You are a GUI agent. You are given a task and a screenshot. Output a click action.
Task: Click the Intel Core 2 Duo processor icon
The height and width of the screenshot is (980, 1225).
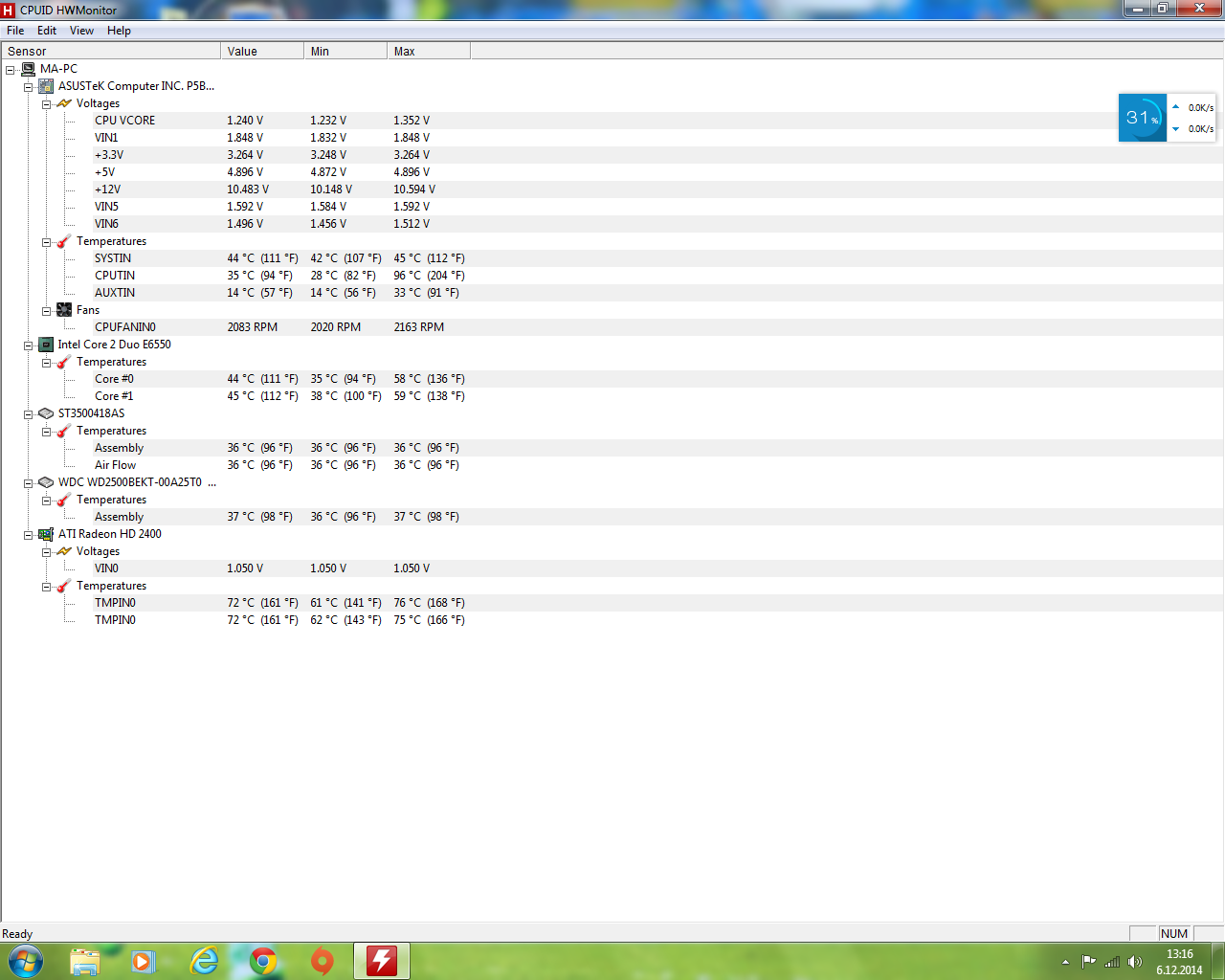tap(46, 345)
